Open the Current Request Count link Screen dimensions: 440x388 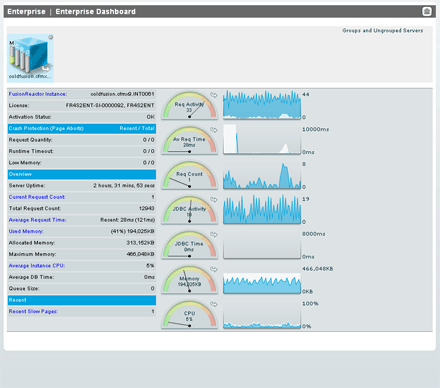click(37, 197)
